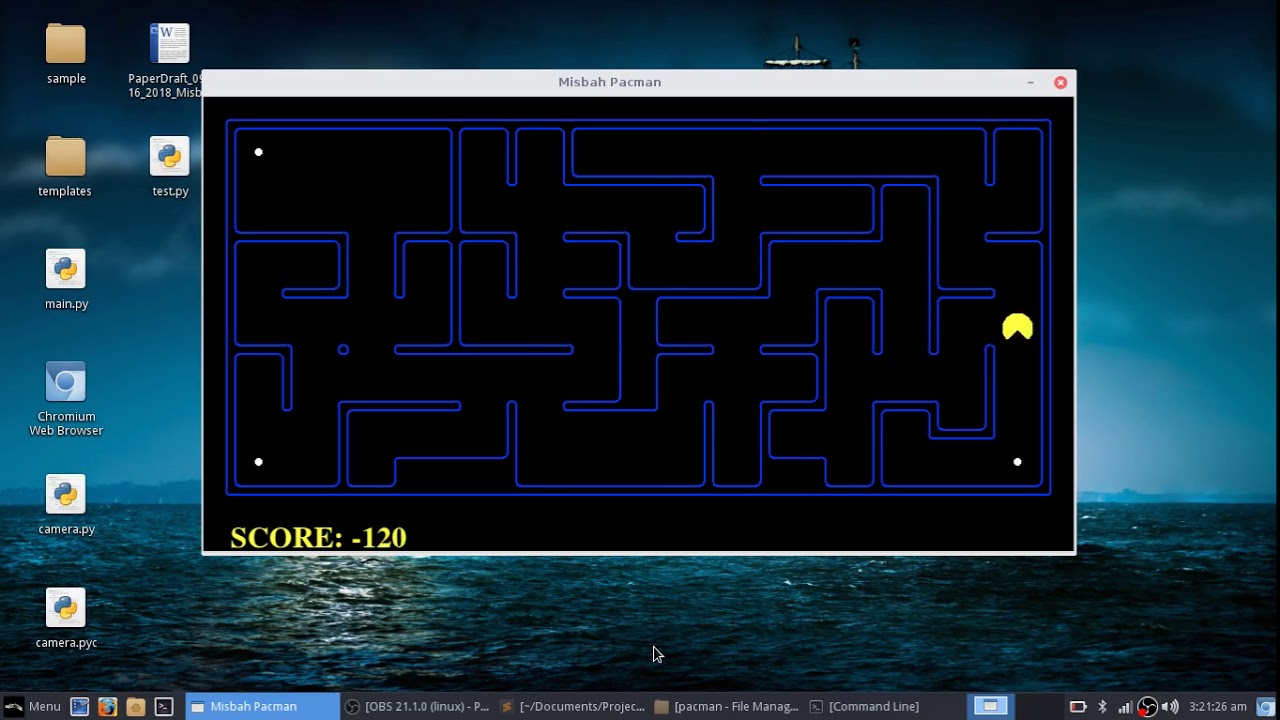The width and height of the screenshot is (1280, 720).
Task: Click the top-left white pellet in the maze
Action: coord(259,152)
